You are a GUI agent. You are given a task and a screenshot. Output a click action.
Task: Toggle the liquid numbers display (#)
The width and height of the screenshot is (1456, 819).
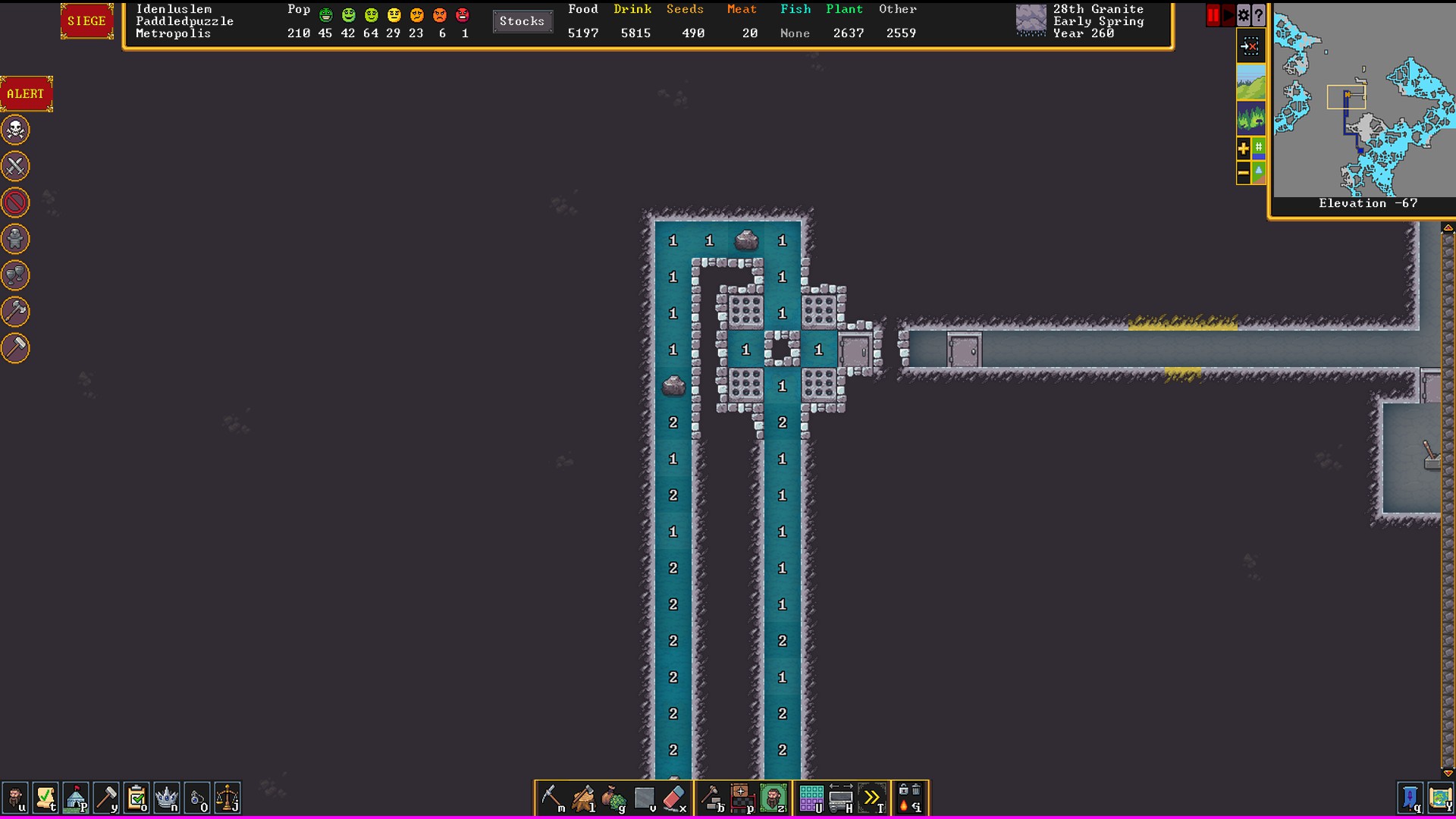click(1259, 149)
